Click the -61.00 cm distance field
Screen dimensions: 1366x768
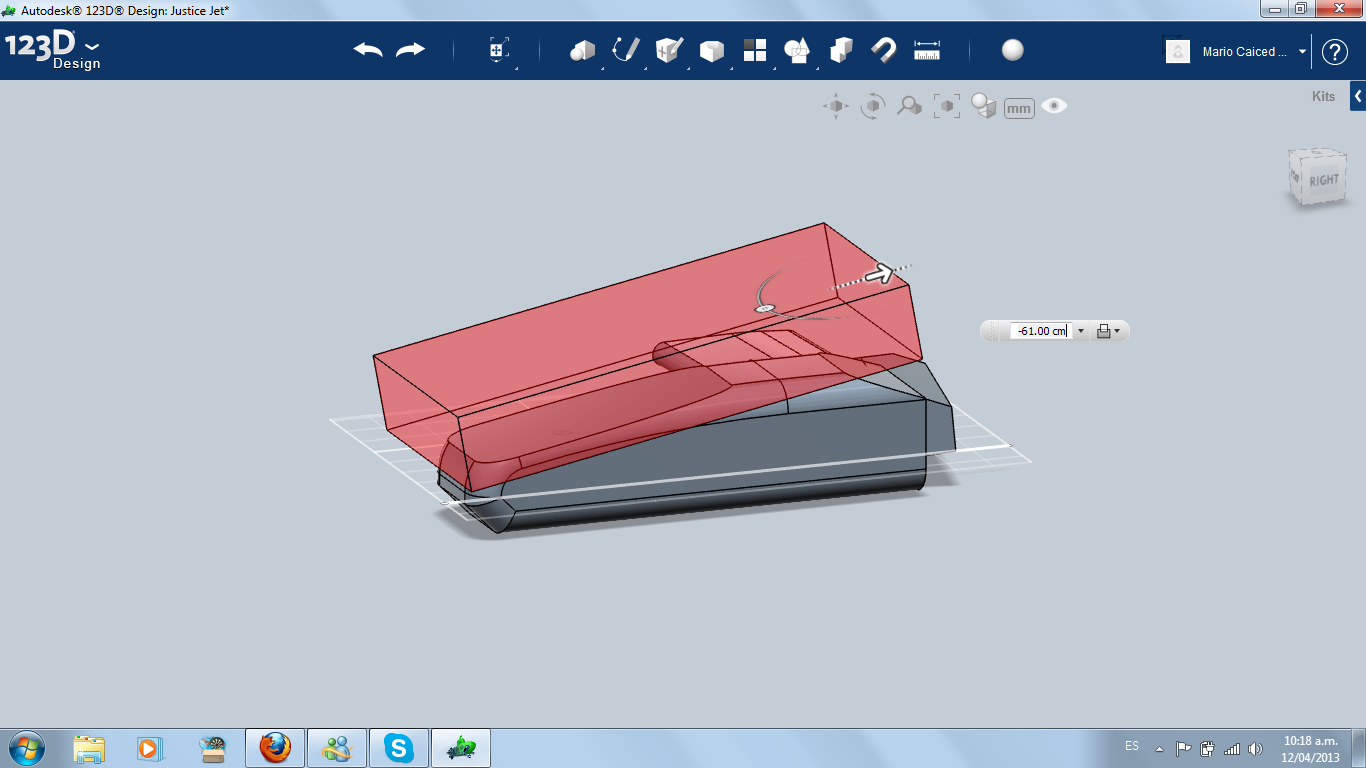click(1040, 331)
